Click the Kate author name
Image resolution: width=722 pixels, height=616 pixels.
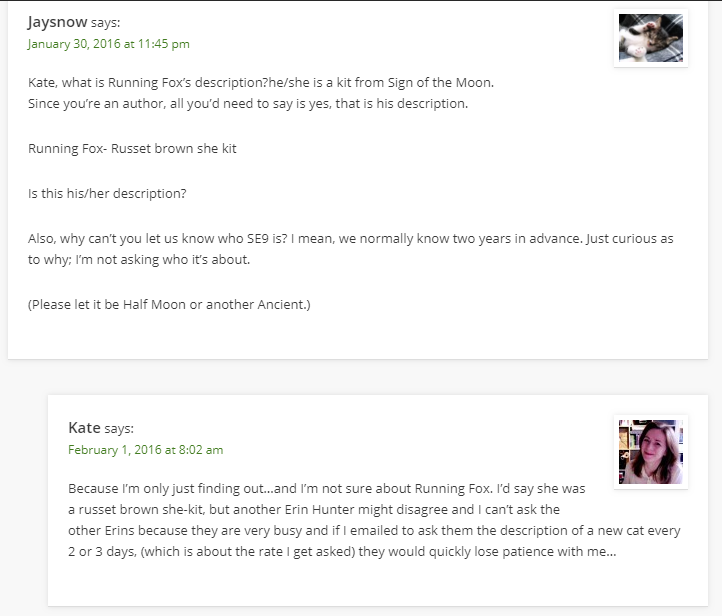click(84, 428)
